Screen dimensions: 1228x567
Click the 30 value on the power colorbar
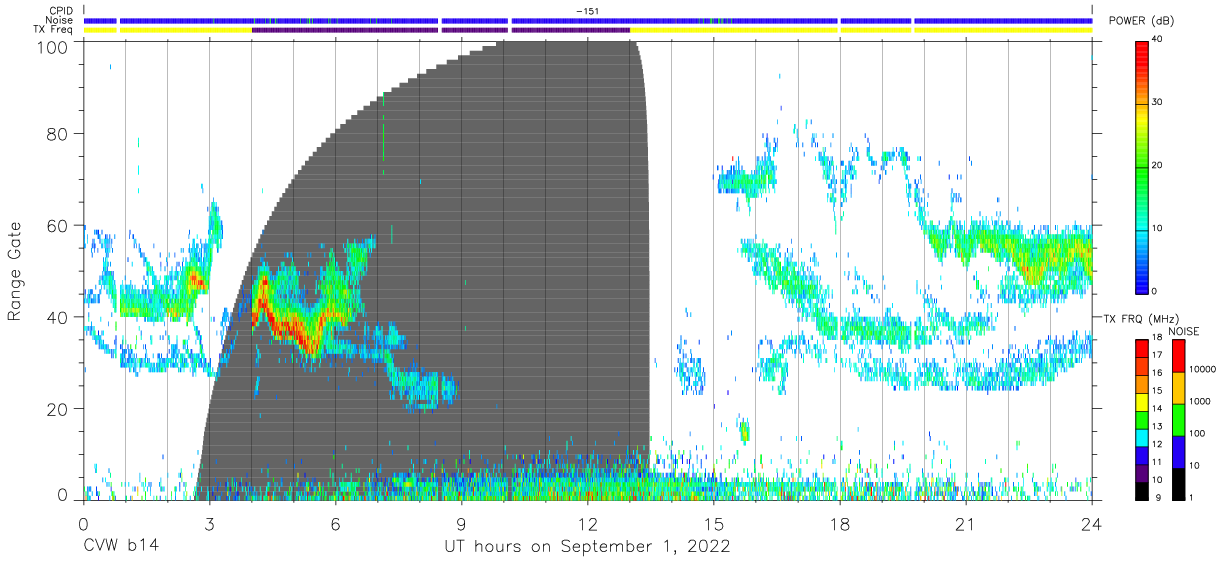pos(1158,103)
